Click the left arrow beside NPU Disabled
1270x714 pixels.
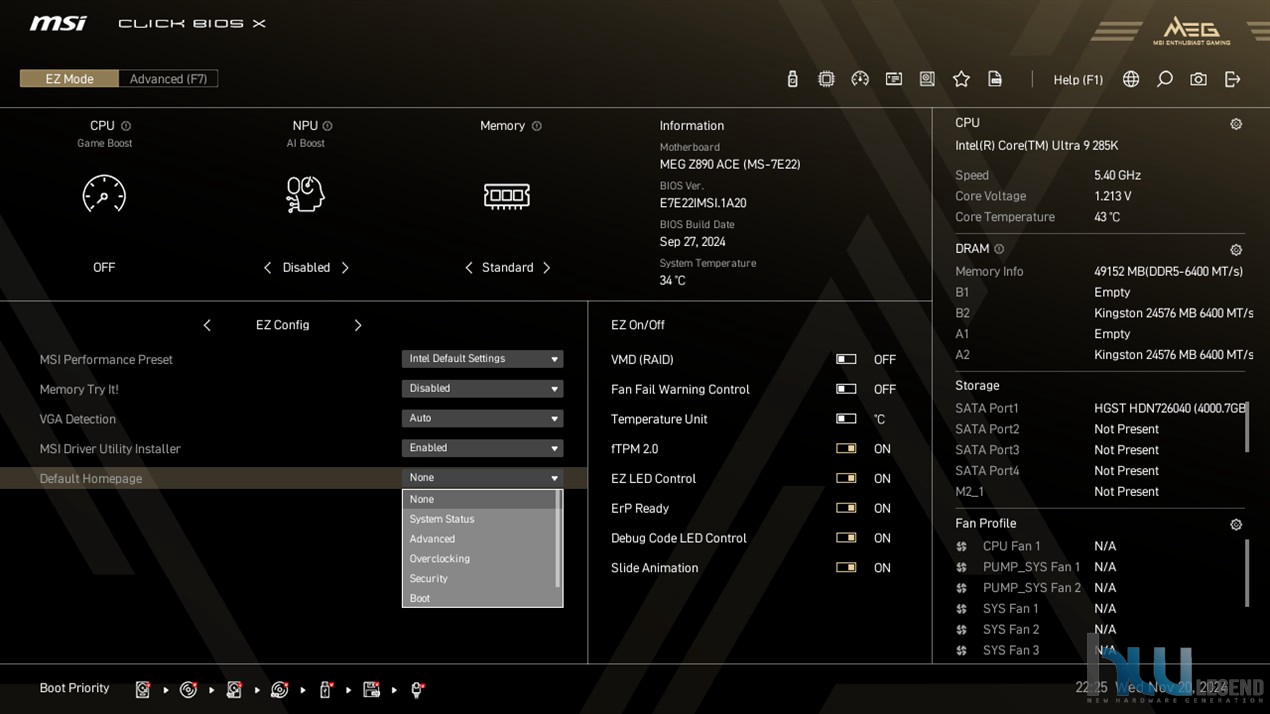[x=267, y=268]
